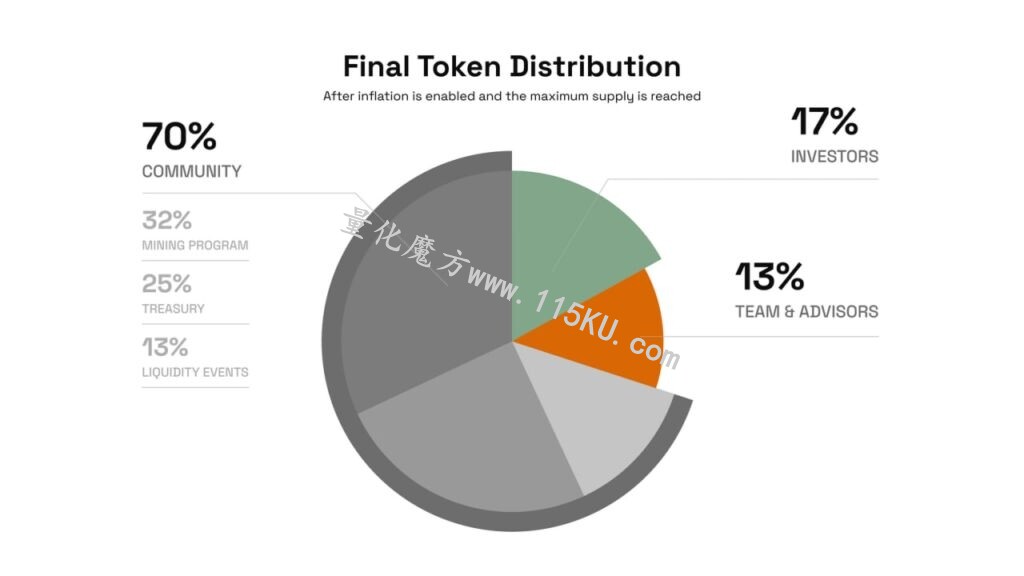Click the 13% Liquidity Events value
Viewport: 1024px width, 576px height.
coord(165,347)
